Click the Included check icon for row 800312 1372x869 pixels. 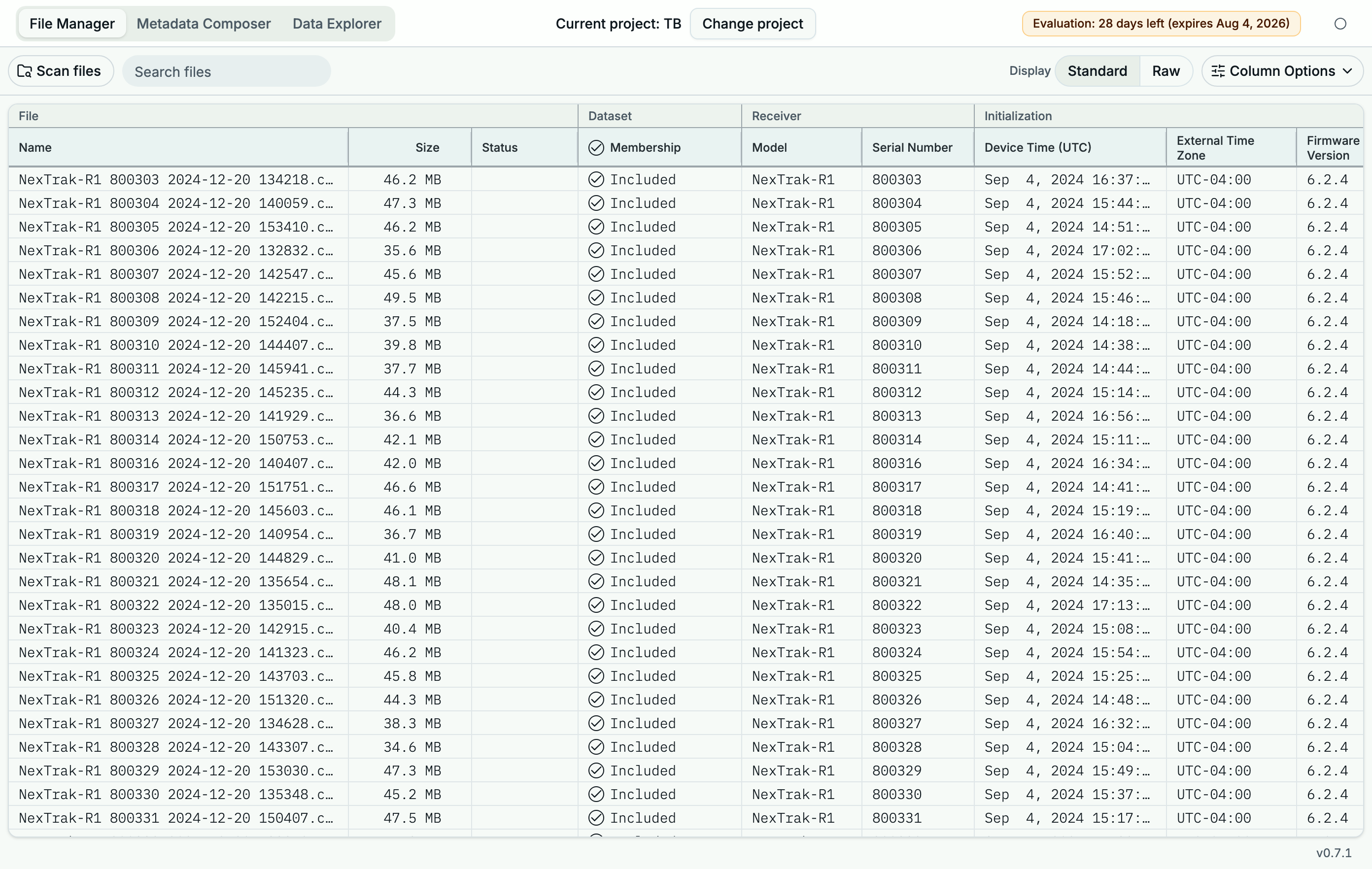pyautogui.click(x=596, y=392)
